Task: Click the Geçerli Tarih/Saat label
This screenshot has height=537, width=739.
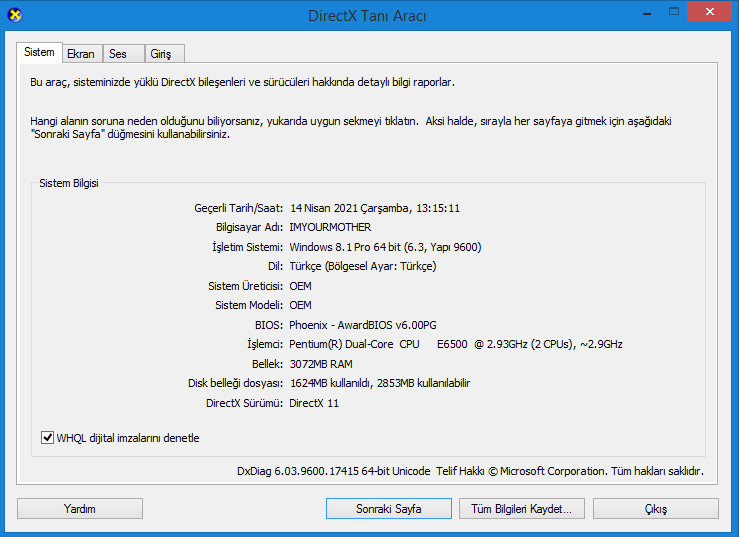Action: [x=238, y=208]
